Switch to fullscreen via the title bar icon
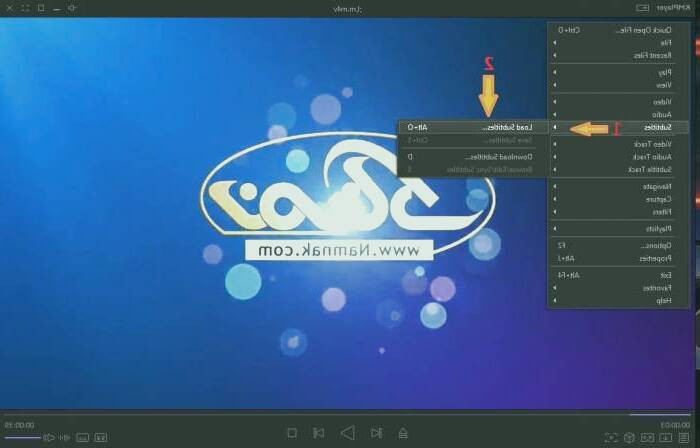 pos(26,8)
